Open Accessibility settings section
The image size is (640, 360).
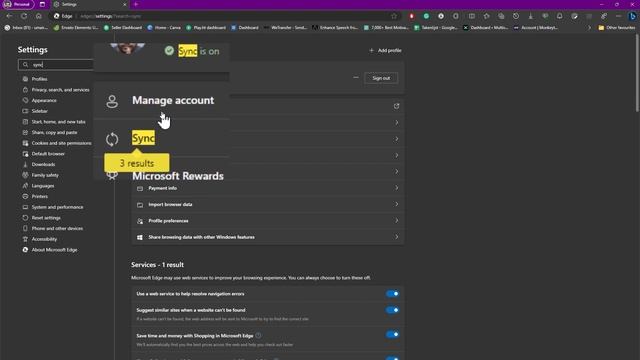click(x=44, y=239)
